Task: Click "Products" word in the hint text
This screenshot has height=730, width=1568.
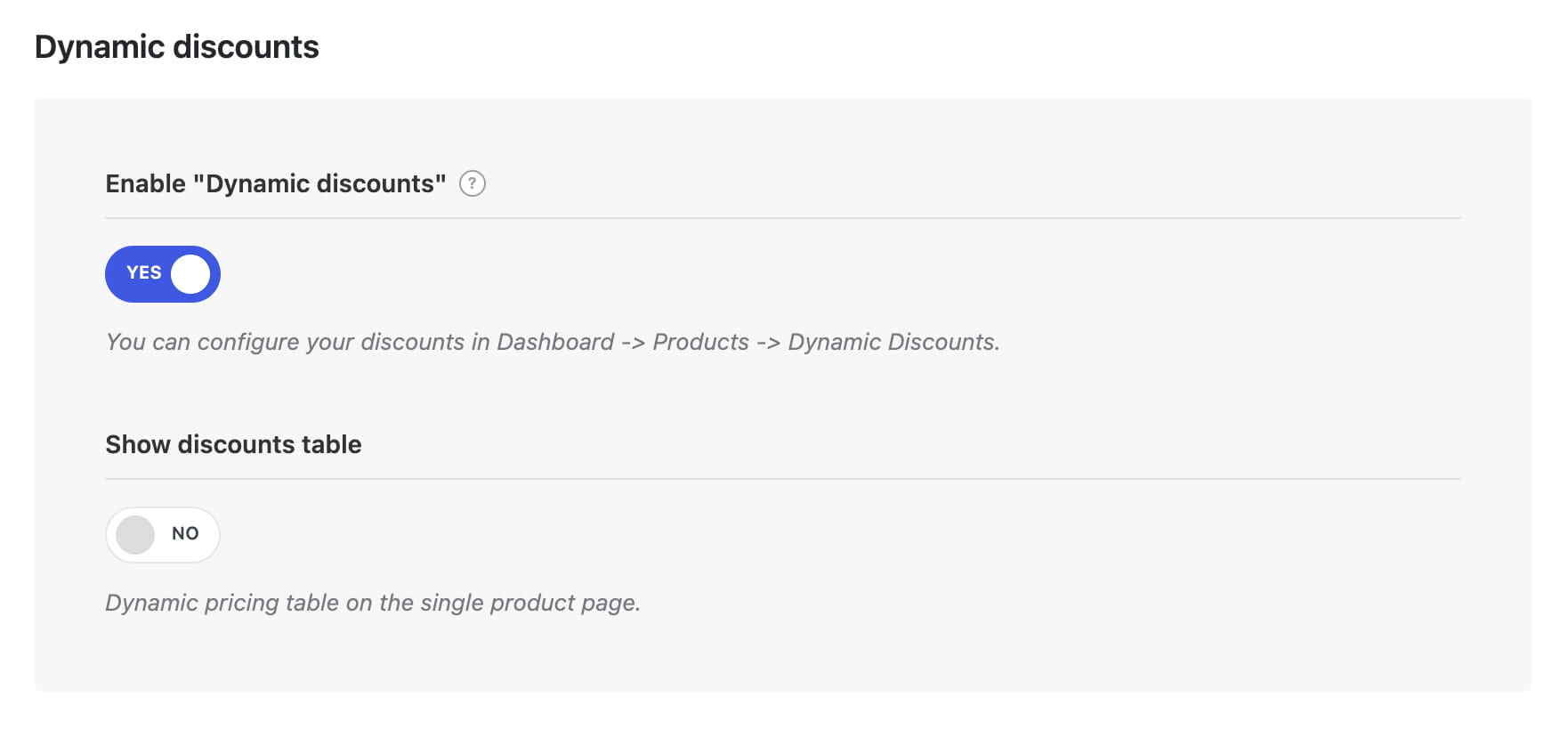Action: [701, 342]
